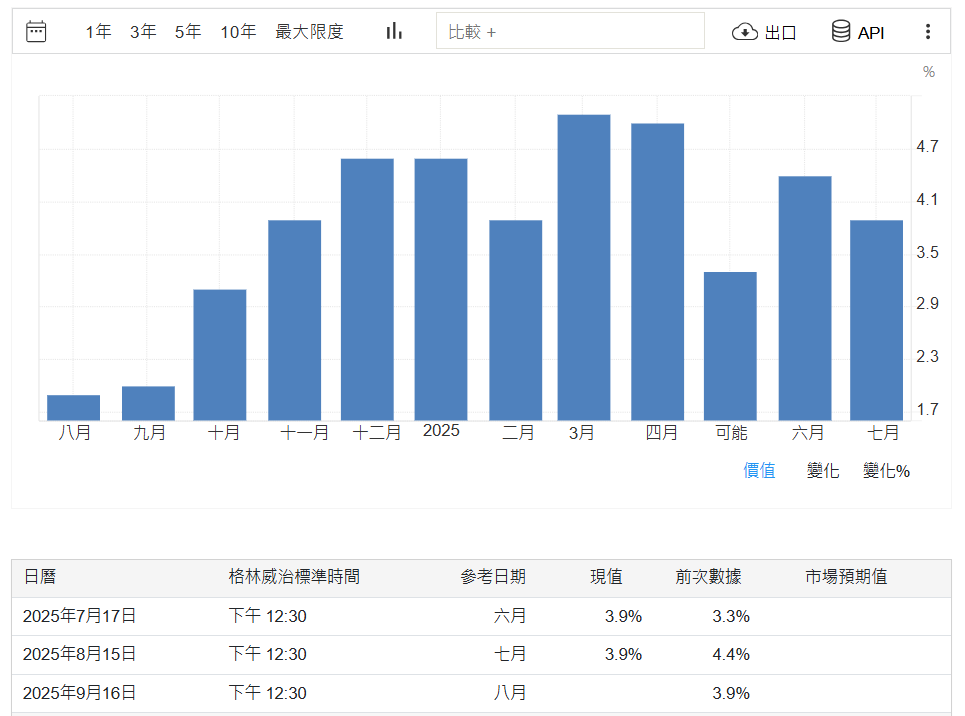
Task: Click the 2025年7月17日 date cell
Action: 79,616
